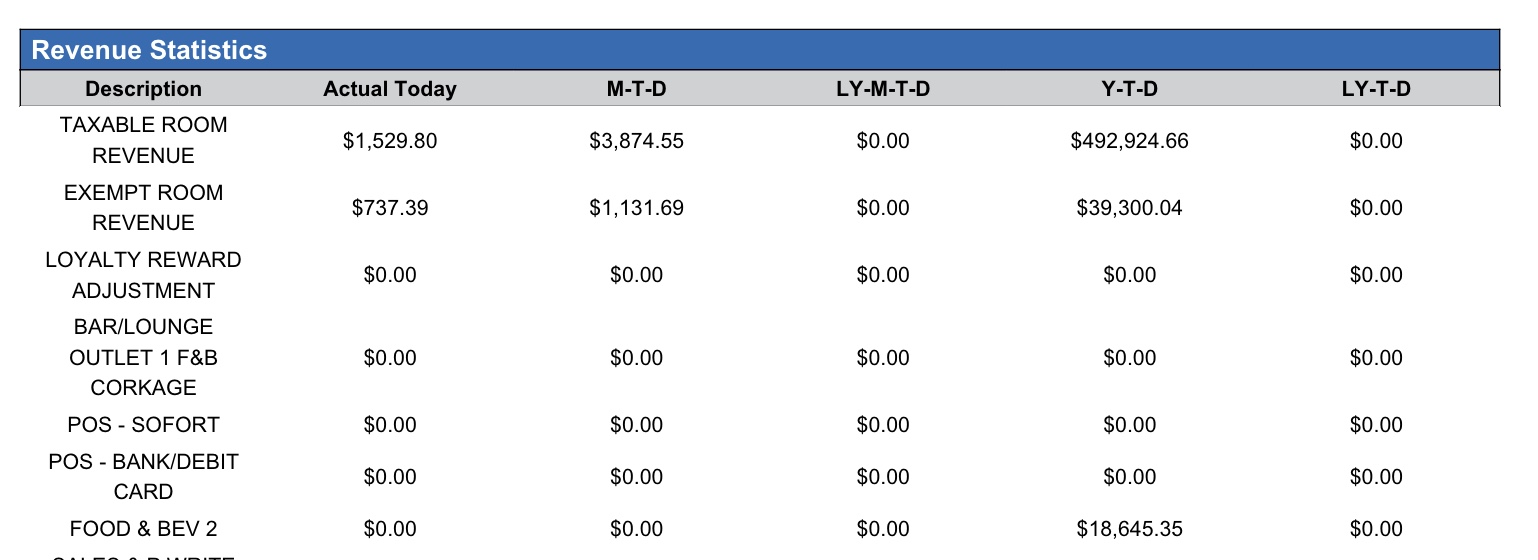
Task: Click the Y-T-D column header
Action: click(1129, 89)
